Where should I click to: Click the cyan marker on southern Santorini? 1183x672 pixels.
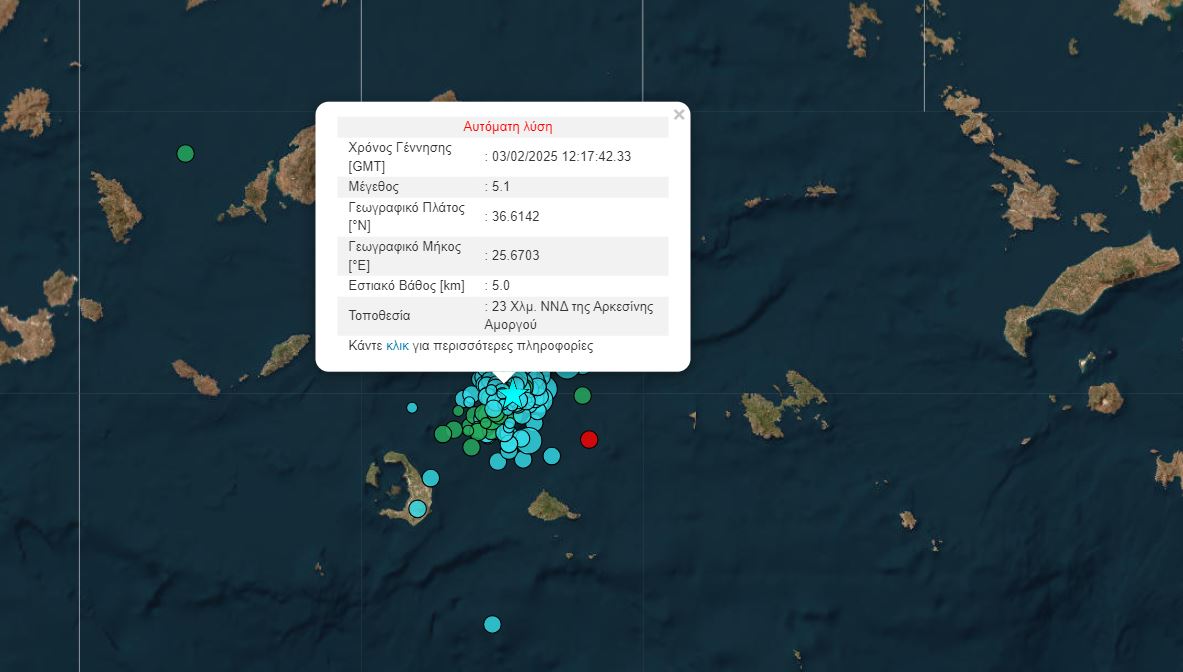(x=417, y=508)
